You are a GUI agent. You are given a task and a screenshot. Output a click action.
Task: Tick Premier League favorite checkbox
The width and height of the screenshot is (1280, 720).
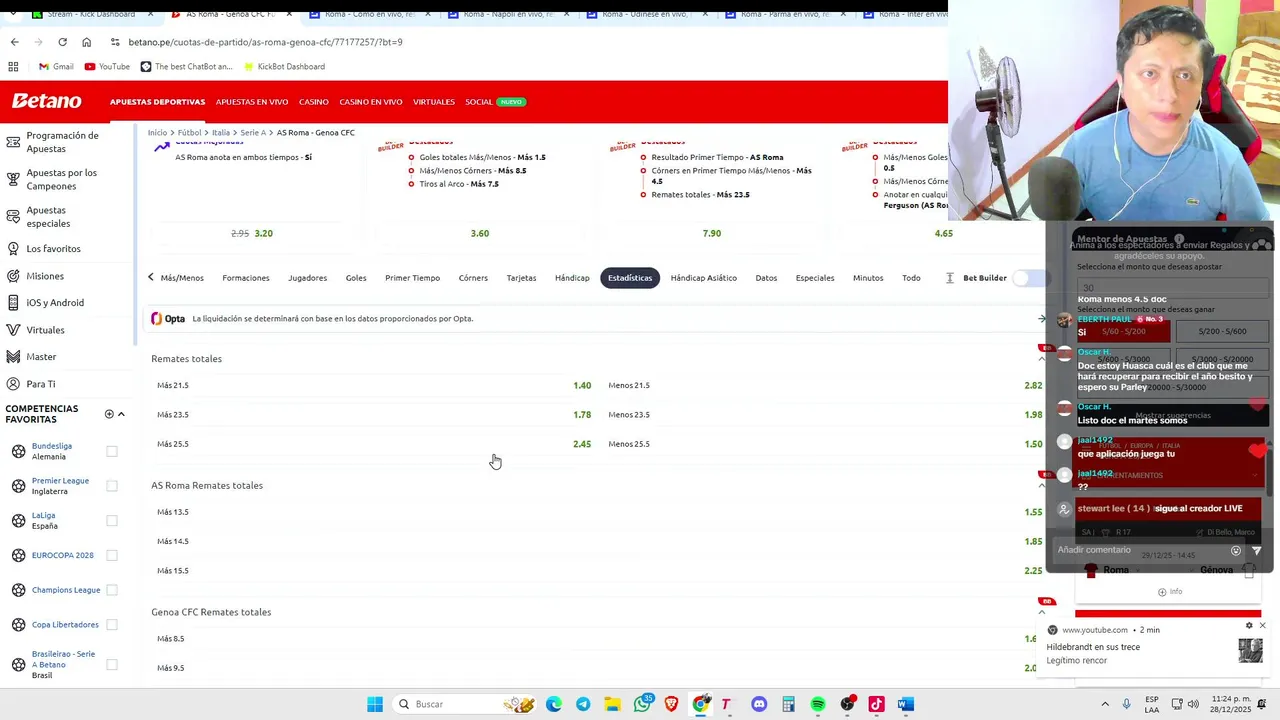[112, 486]
